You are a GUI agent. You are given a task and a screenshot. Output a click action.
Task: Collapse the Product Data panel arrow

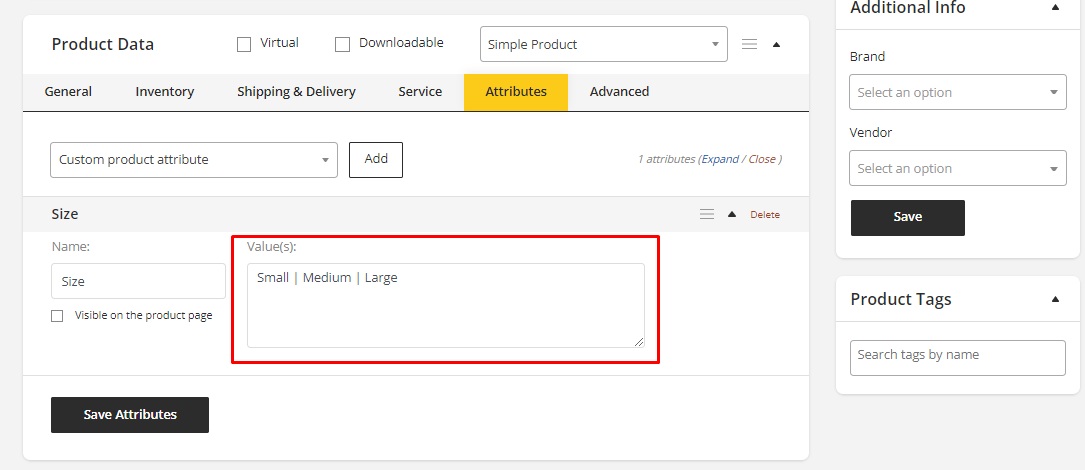(x=777, y=44)
